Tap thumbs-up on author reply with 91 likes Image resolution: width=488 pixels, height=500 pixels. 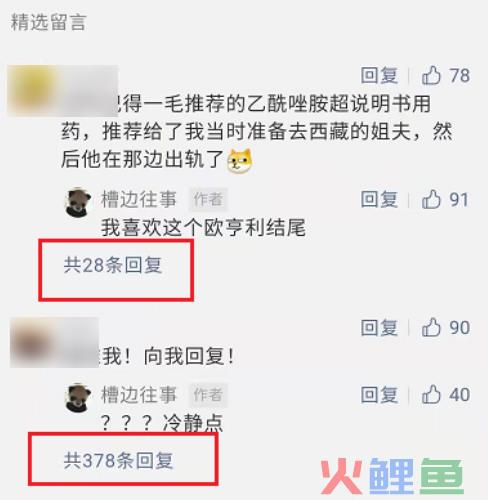point(431,199)
